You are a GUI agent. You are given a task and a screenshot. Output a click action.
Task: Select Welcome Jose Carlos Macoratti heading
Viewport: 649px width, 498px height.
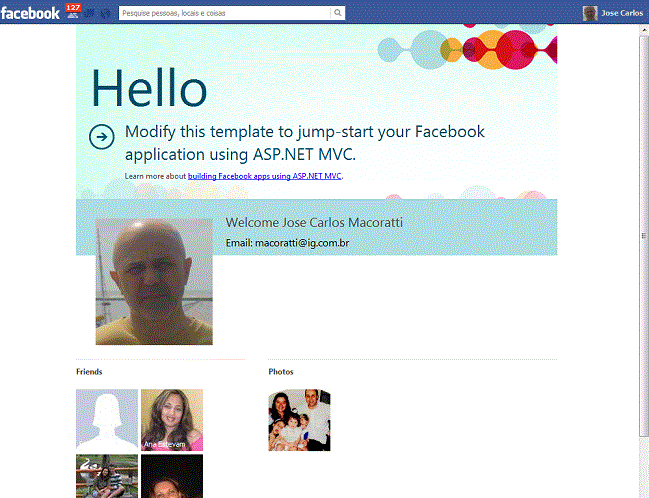click(x=314, y=222)
